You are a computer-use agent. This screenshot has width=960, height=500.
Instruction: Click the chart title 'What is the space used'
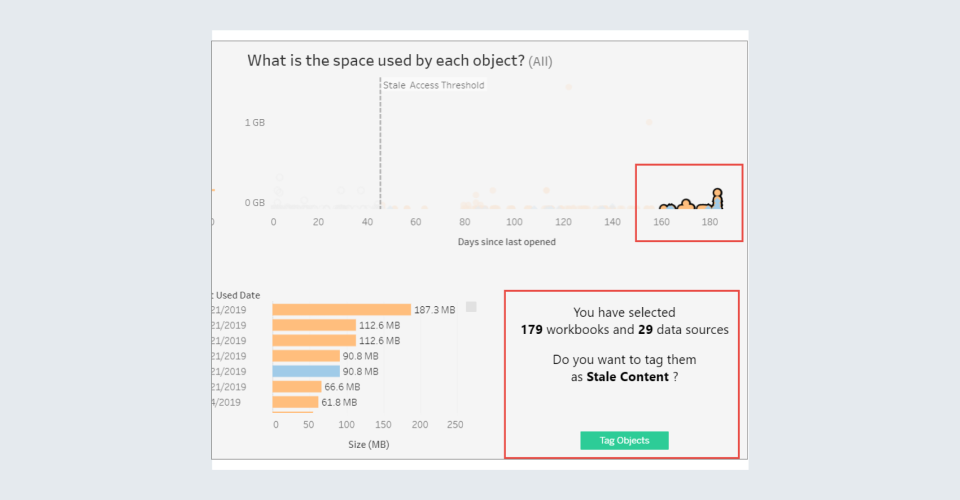click(x=385, y=61)
